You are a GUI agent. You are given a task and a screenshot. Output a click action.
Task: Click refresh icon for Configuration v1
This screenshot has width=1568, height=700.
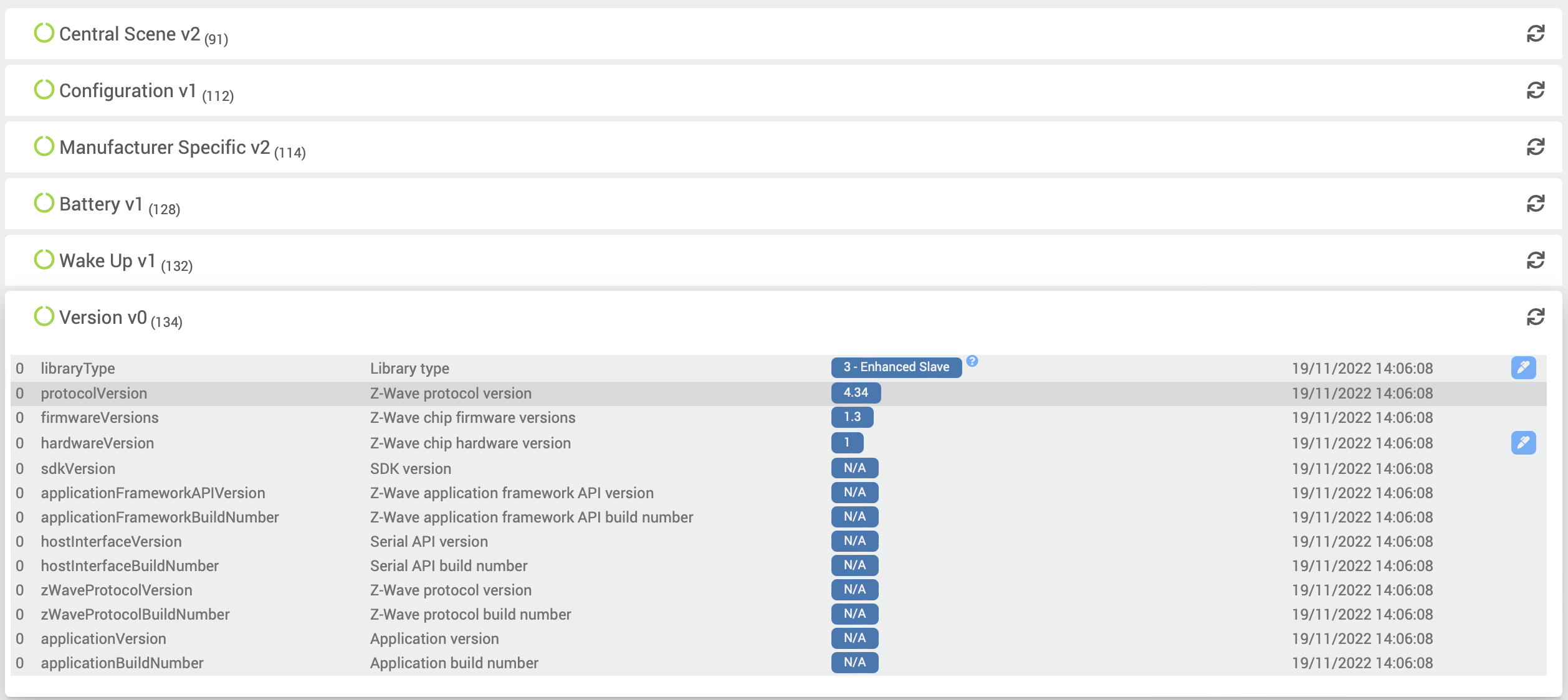tap(1535, 90)
